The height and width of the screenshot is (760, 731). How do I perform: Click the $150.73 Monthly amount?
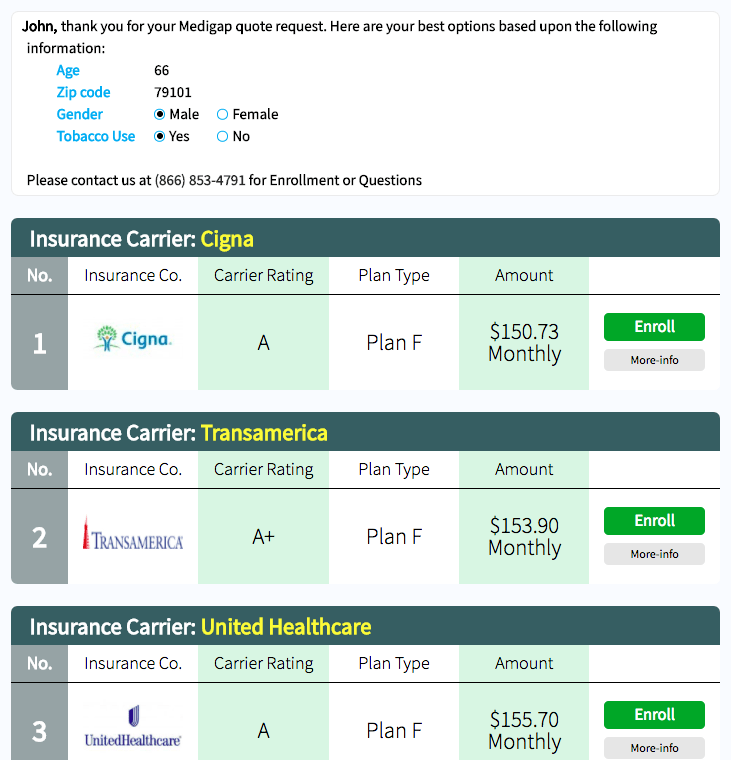click(x=524, y=343)
